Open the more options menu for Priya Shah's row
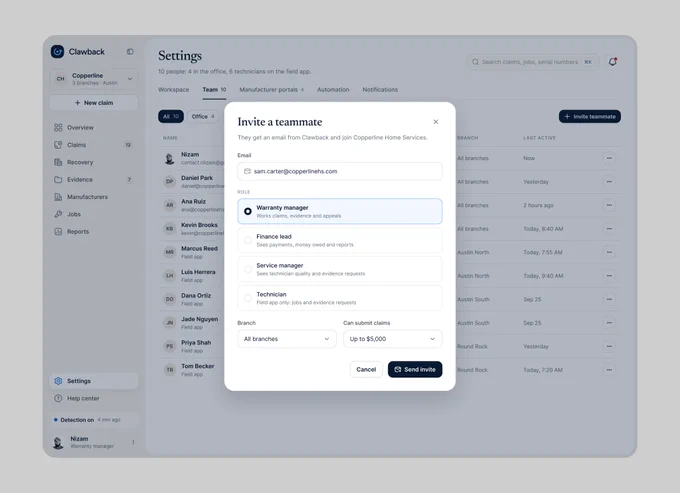680x493 pixels. click(609, 346)
